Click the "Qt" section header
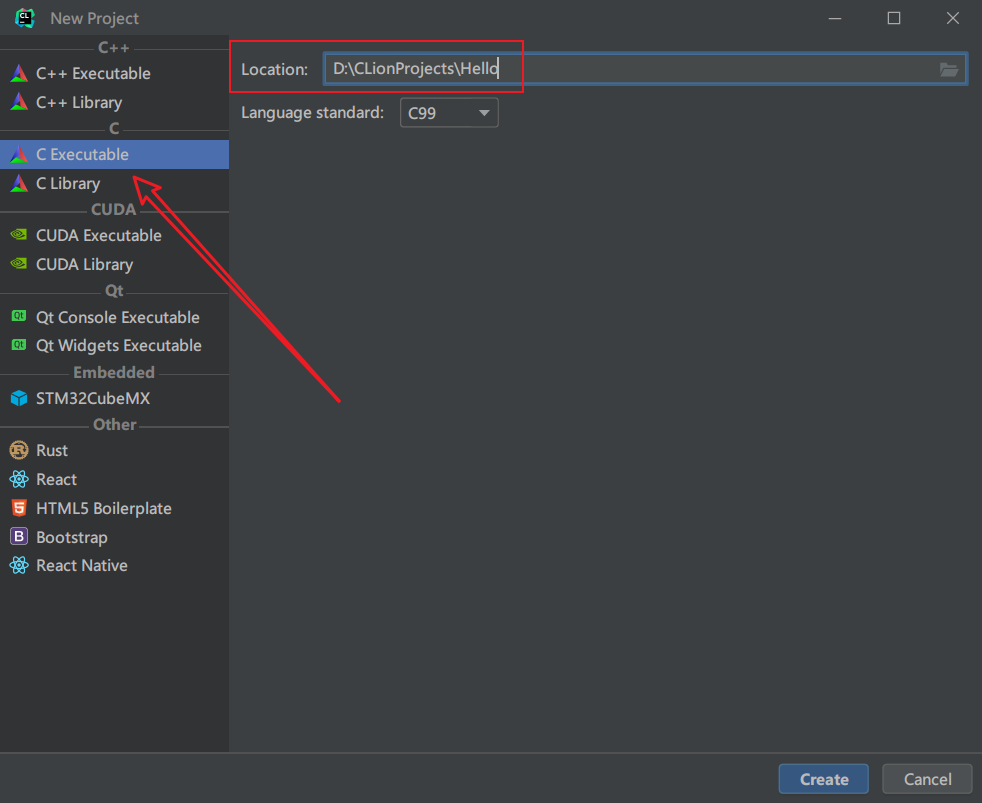Viewport: 982px width, 803px height. 114,291
